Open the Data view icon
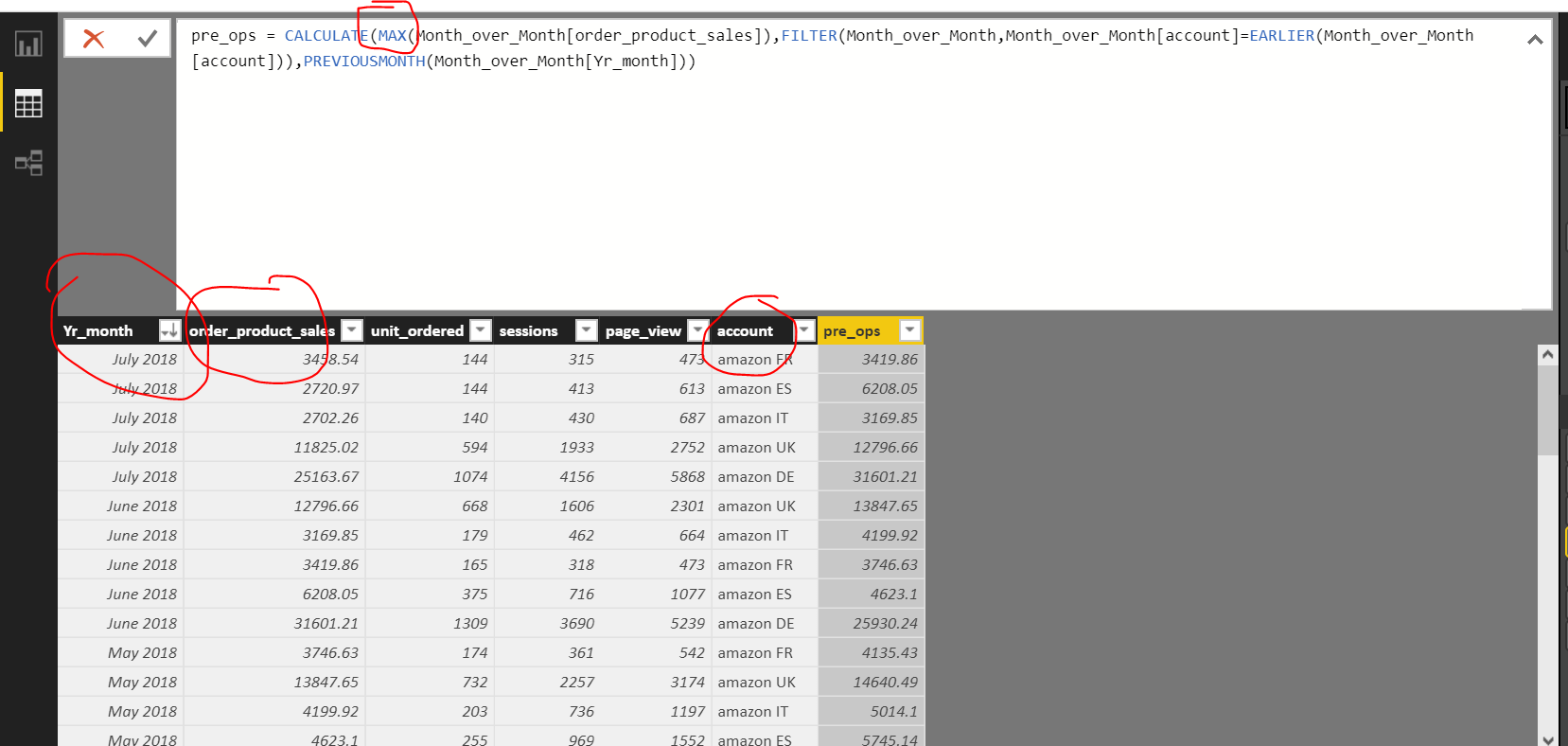 [28, 103]
